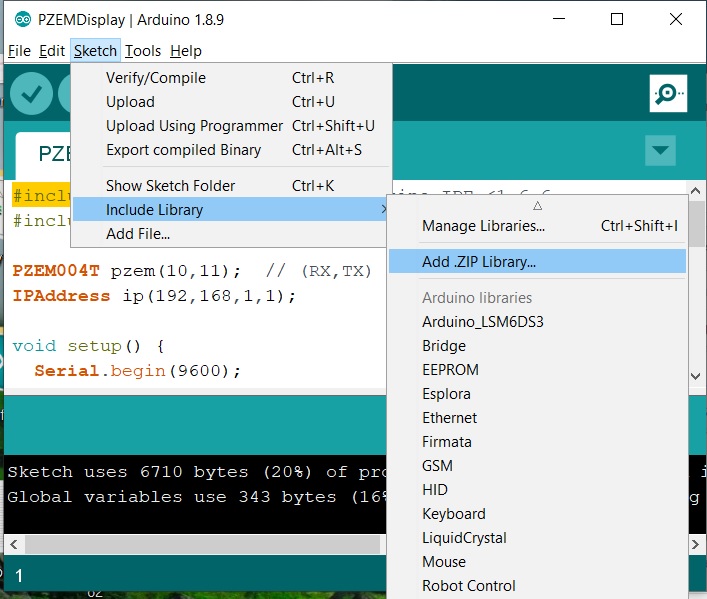Expand the Include Library submenu
This screenshot has height=599, width=707.
(x=230, y=209)
